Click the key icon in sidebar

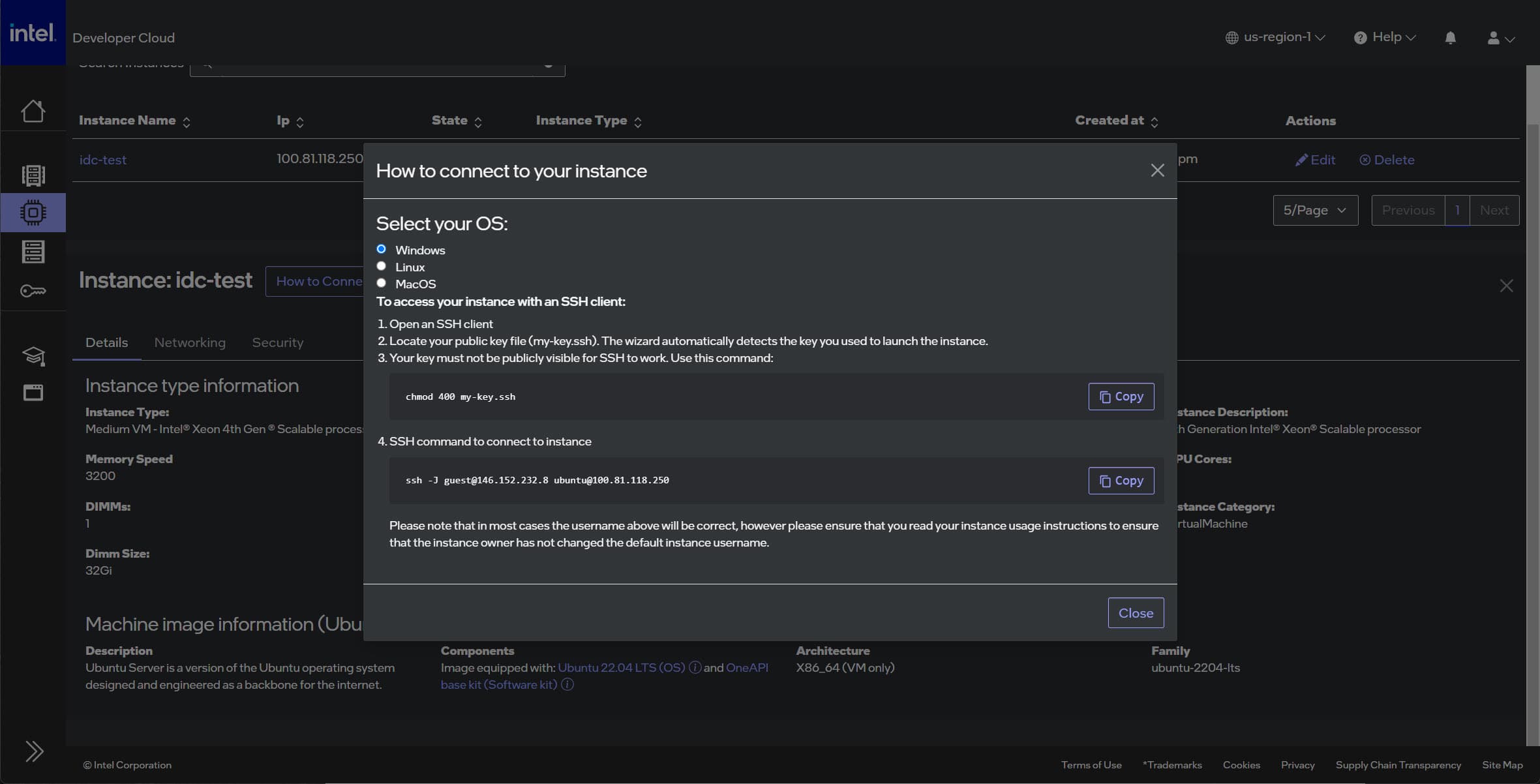[x=33, y=291]
